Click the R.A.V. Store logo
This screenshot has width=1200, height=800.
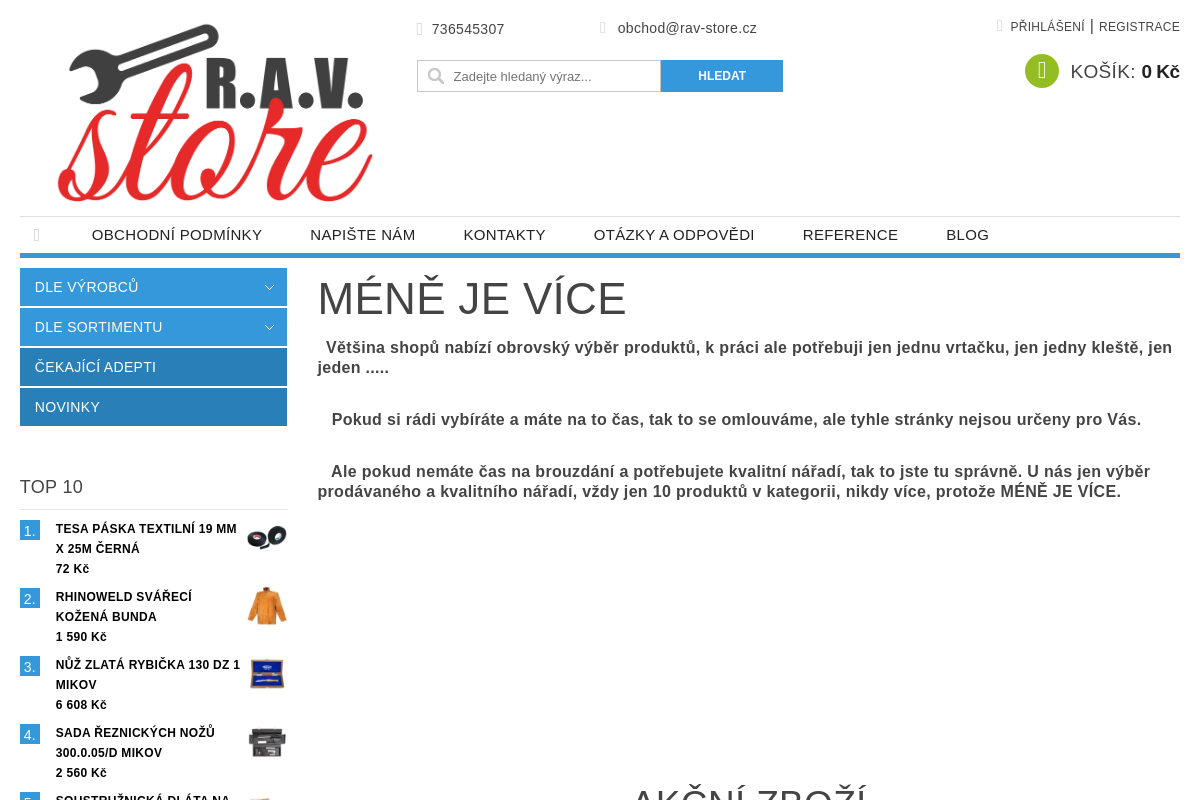click(x=215, y=112)
